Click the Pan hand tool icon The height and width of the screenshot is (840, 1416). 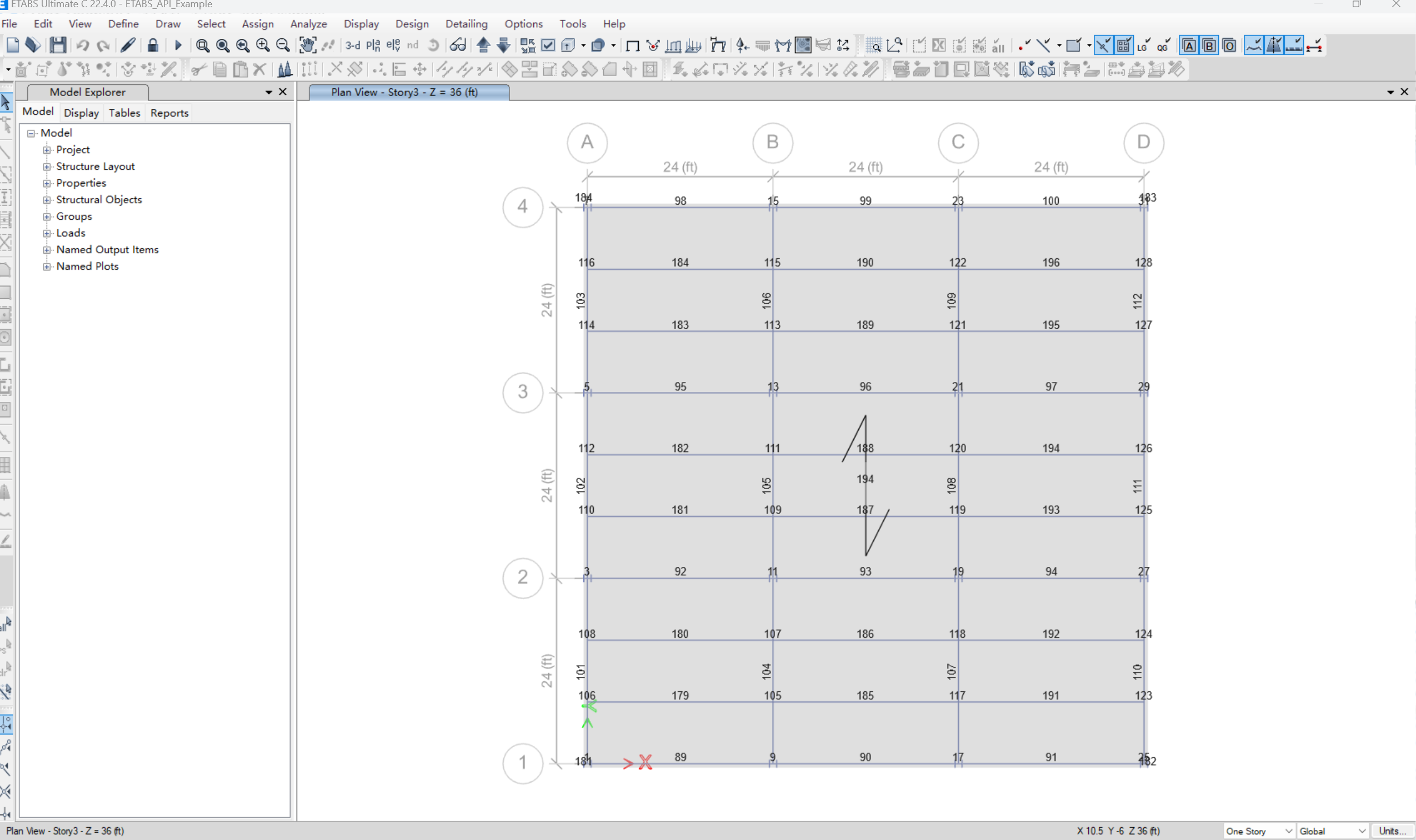(307, 46)
